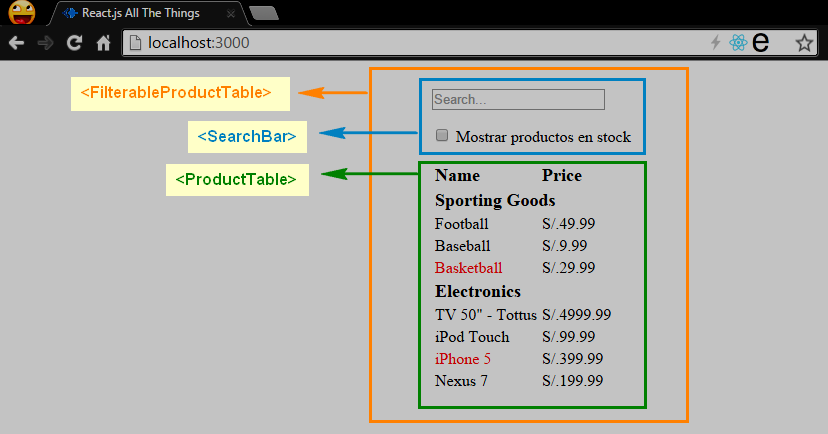Click the browser forward arrow
Viewport: 828px width, 434px height.
click(45, 43)
